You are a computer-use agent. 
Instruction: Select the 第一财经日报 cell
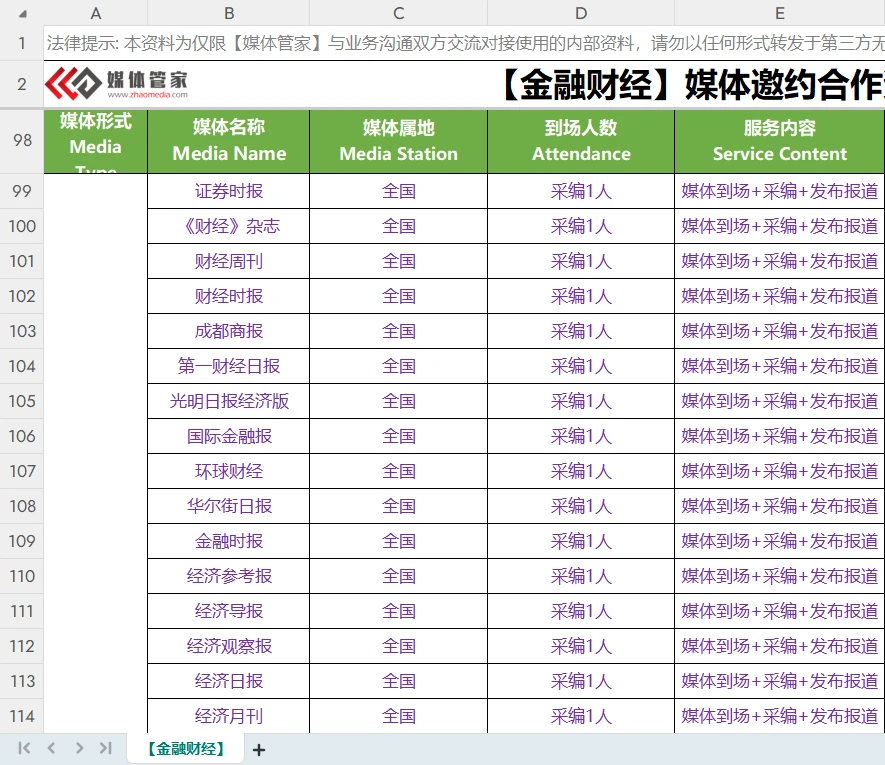pos(229,366)
